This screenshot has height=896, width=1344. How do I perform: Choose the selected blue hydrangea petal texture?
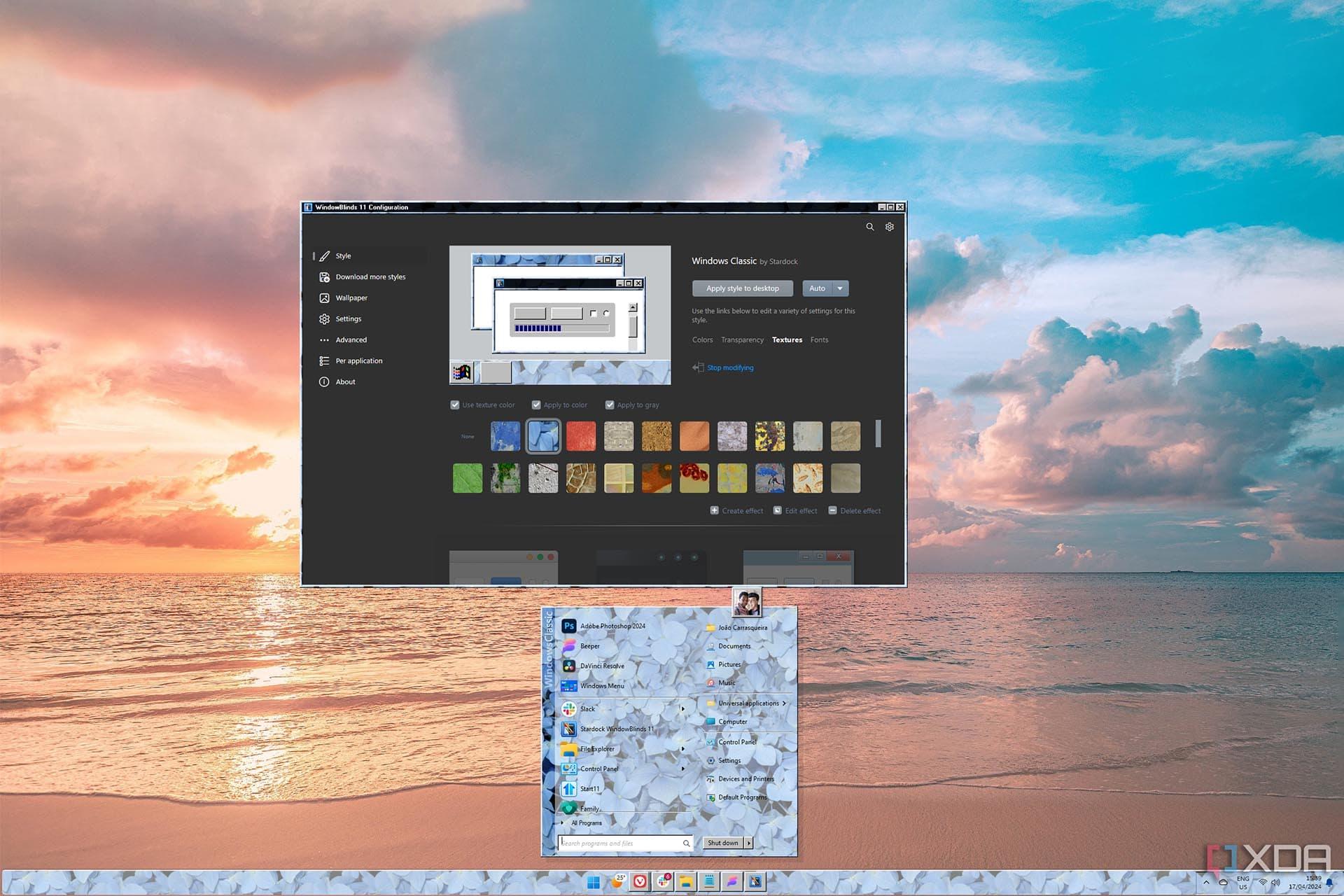coord(543,437)
